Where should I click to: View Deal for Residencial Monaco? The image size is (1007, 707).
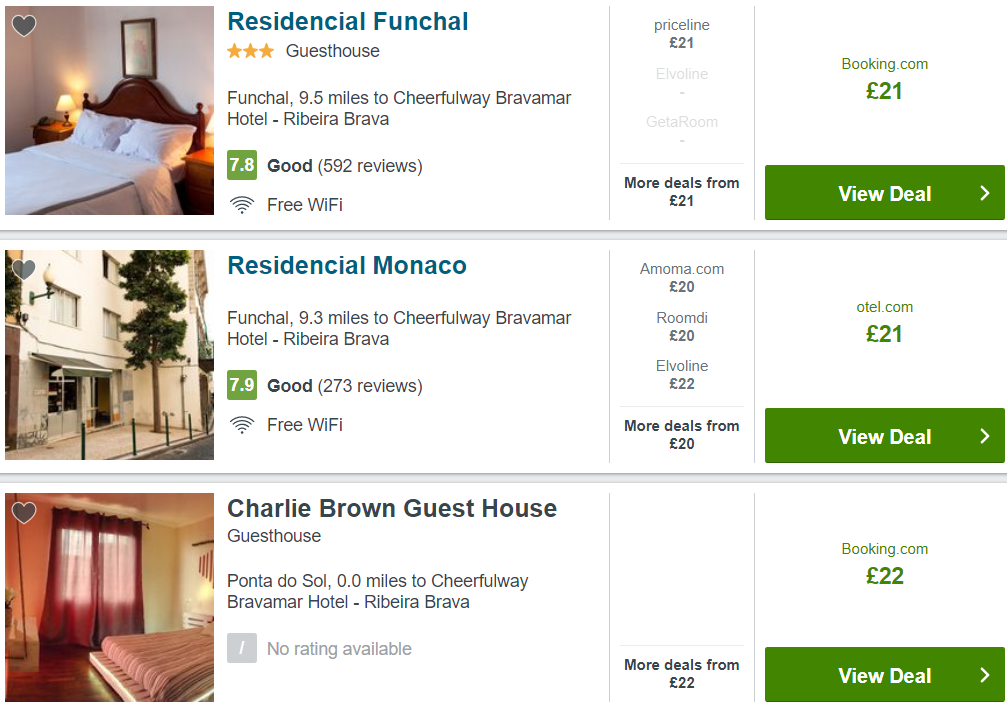tap(884, 436)
